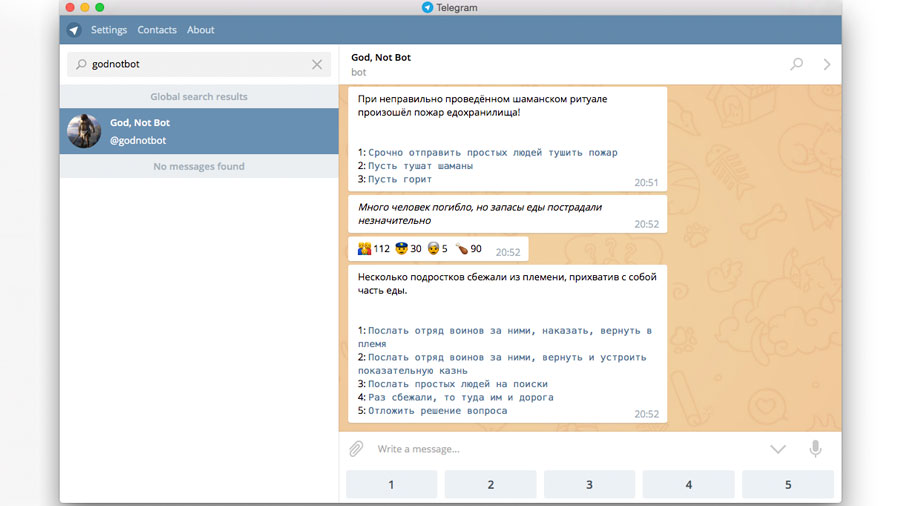Click the search field containing godnotbot
Screen dimensions: 900x506
coord(199,64)
